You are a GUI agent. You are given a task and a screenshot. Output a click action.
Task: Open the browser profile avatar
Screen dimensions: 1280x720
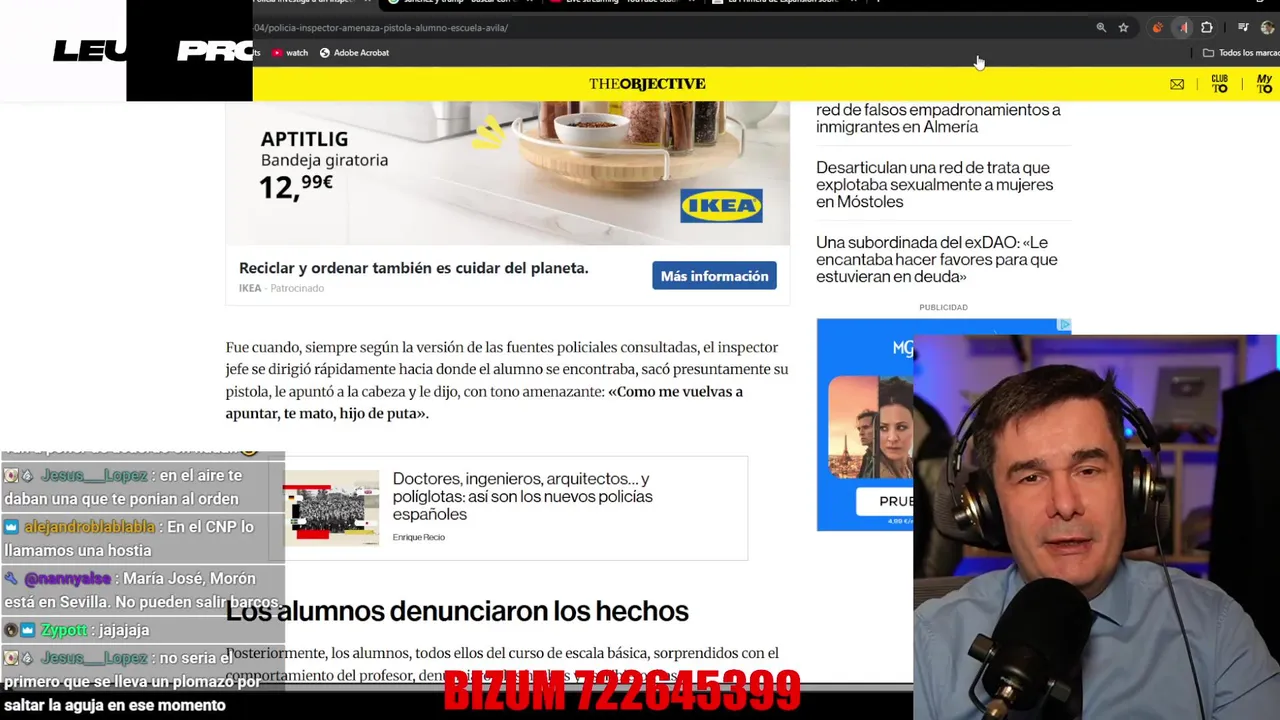(x=1268, y=28)
